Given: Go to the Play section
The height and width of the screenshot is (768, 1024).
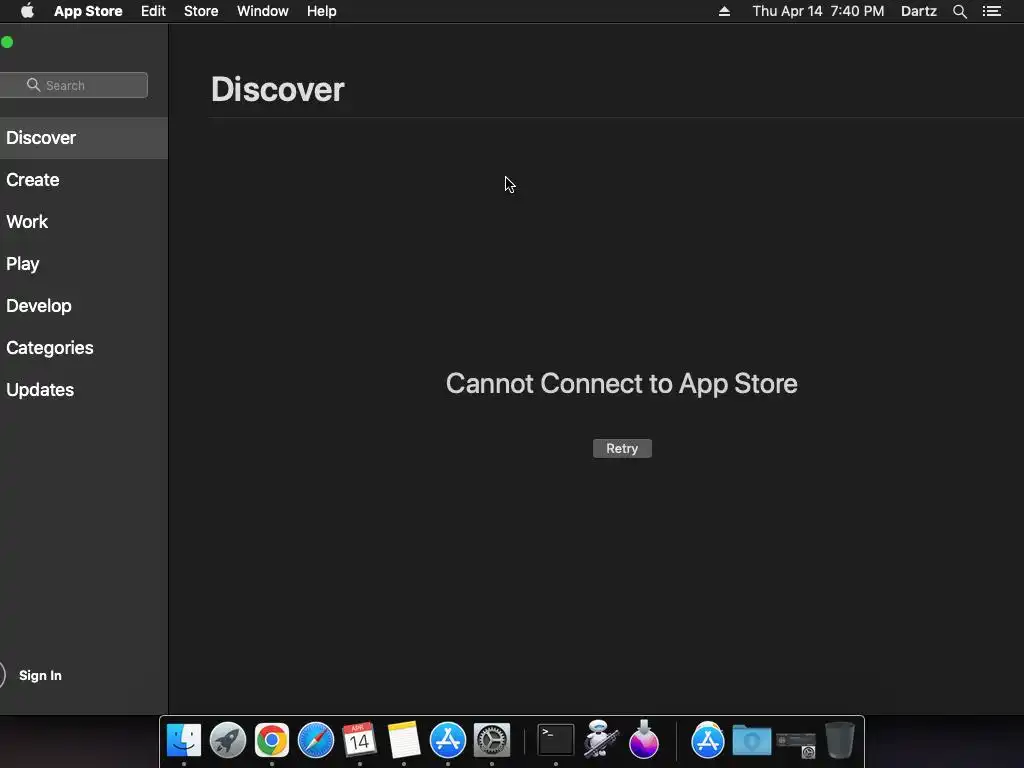Looking at the screenshot, I should [84, 264].
